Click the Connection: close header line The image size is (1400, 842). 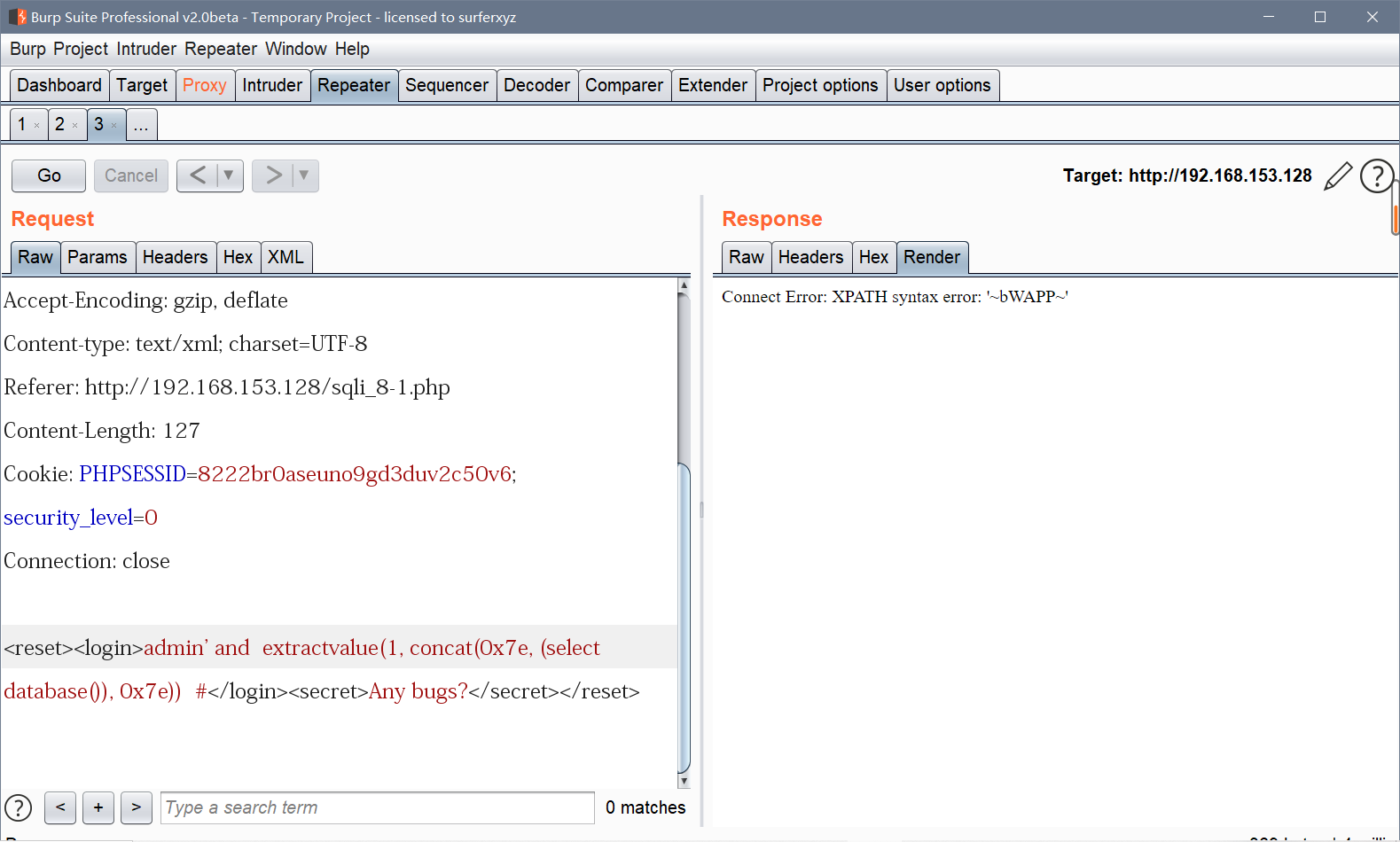[87, 561]
